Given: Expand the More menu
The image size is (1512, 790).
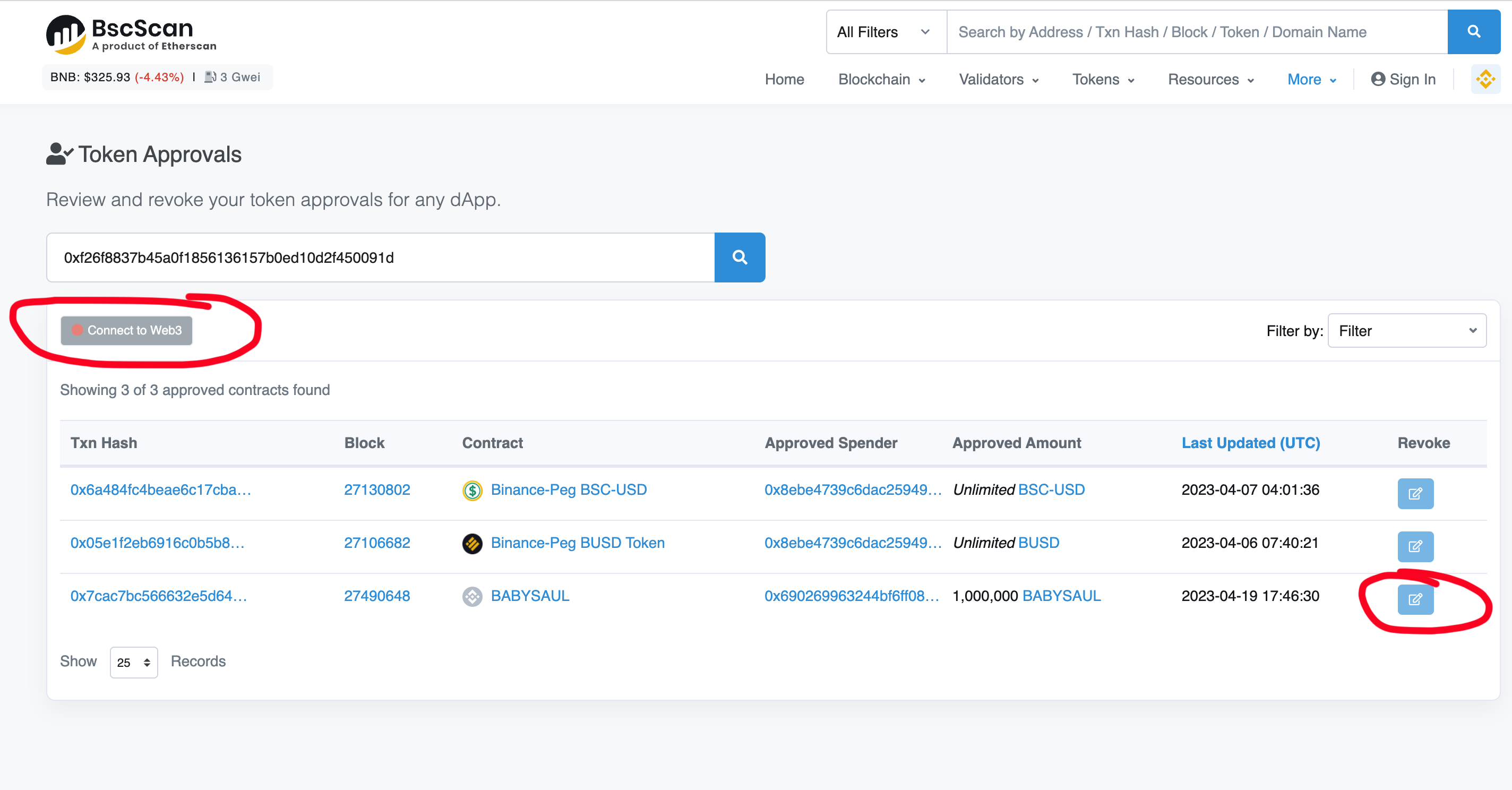Looking at the screenshot, I should tap(1312, 79).
